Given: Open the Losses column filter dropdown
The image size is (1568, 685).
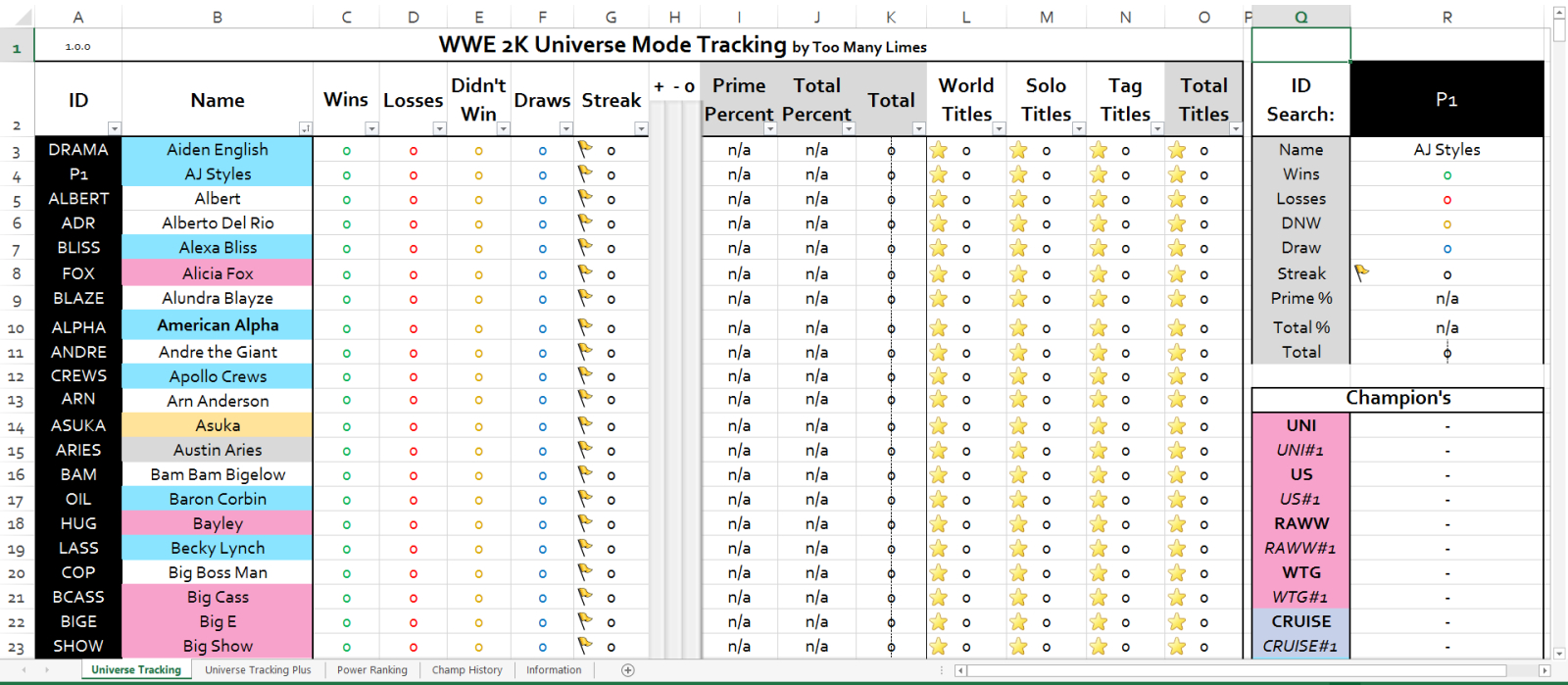Looking at the screenshot, I should 439,128.
